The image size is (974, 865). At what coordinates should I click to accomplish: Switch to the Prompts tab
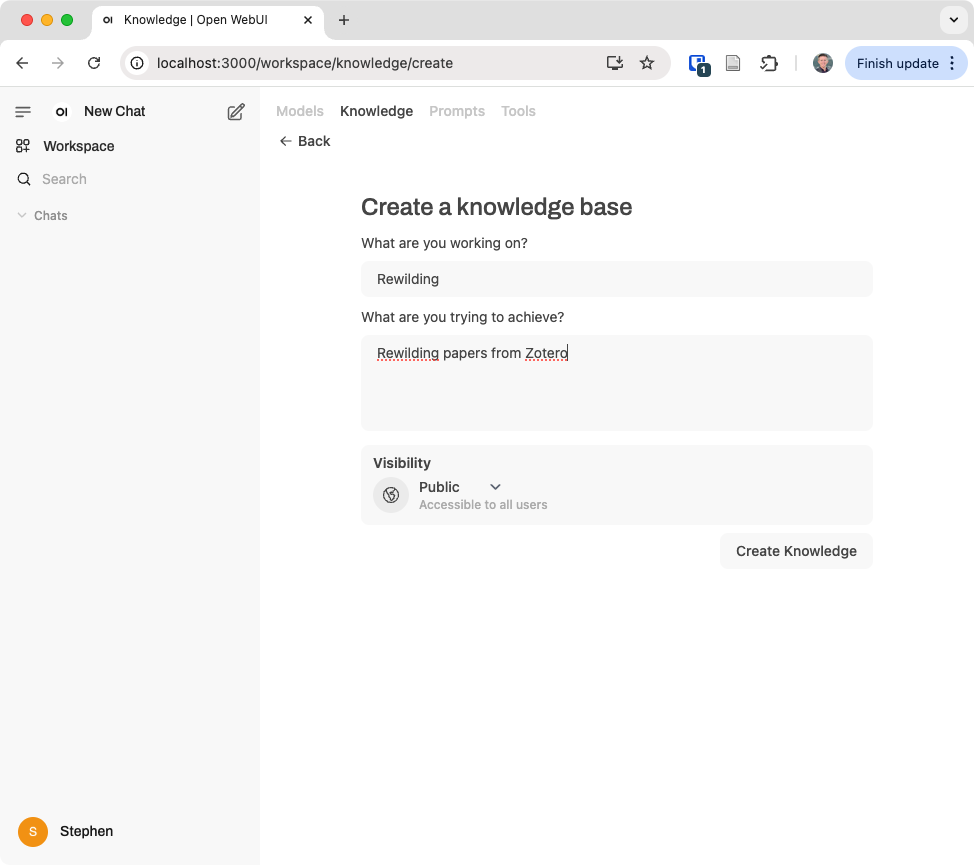coord(456,111)
